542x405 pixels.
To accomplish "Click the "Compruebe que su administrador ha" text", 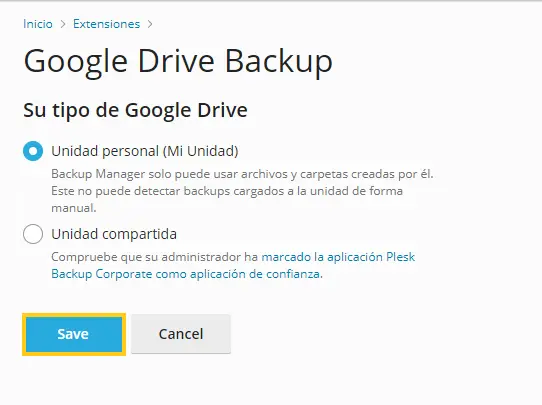I will click(155, 257).
